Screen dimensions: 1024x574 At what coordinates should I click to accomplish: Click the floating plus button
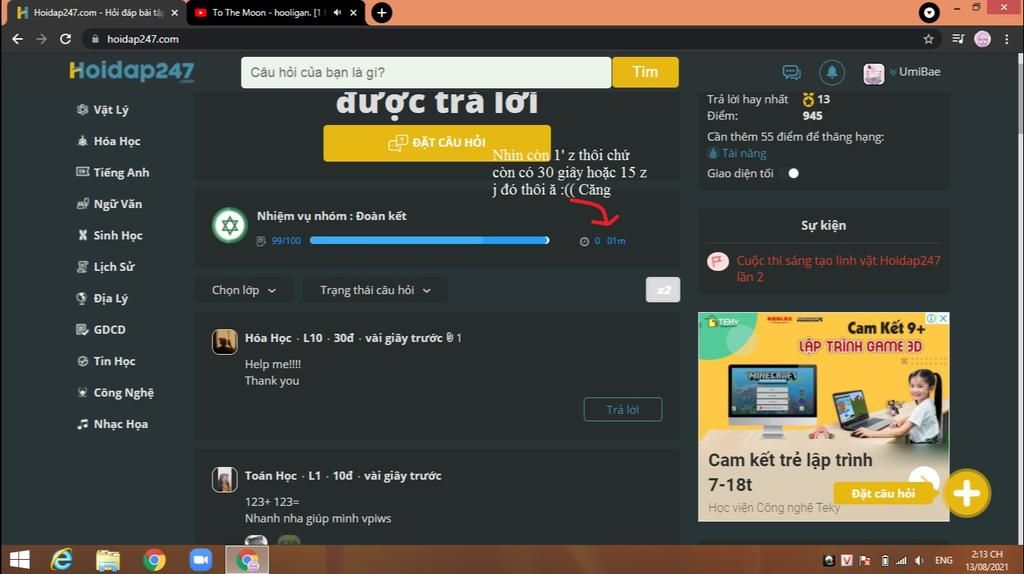(967, 493)
